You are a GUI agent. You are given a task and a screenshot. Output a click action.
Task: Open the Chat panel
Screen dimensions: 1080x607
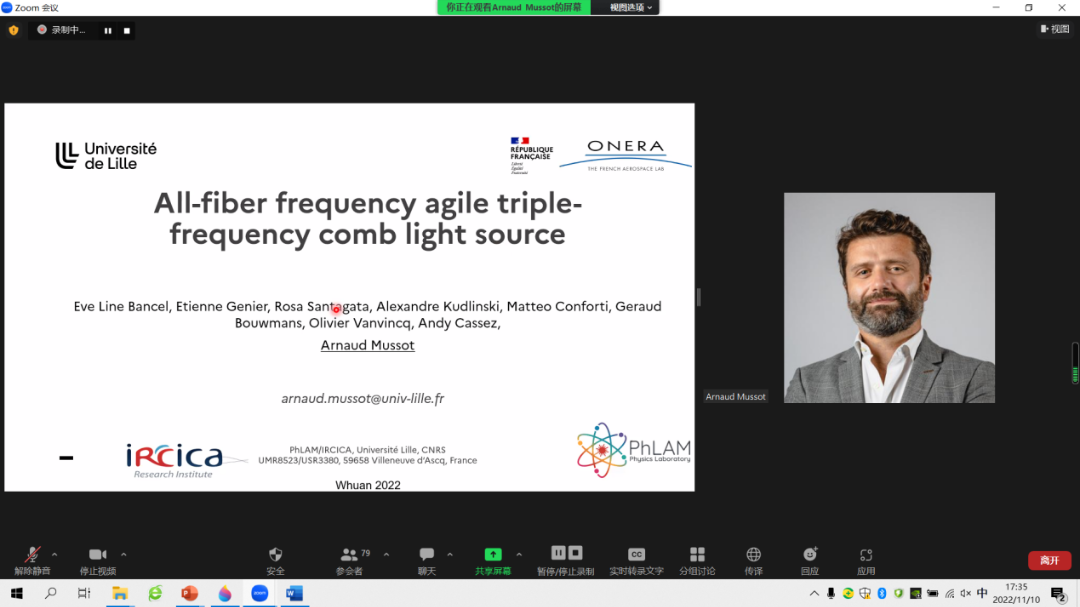click(427, 555)
